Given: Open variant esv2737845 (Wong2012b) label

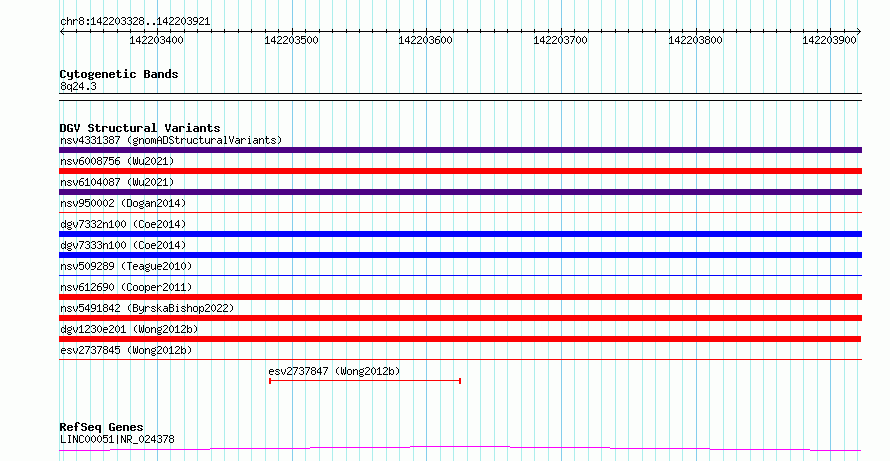Looking at the screenshot, I should click(x=126, y=350).
